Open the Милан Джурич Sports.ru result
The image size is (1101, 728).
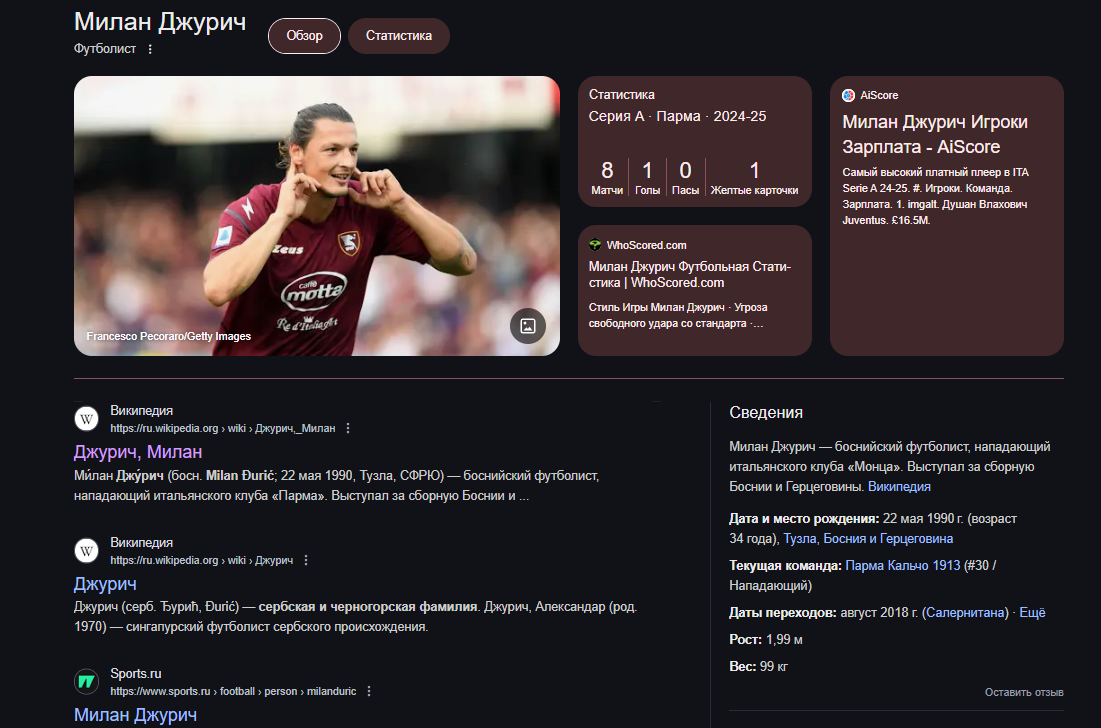136,715
